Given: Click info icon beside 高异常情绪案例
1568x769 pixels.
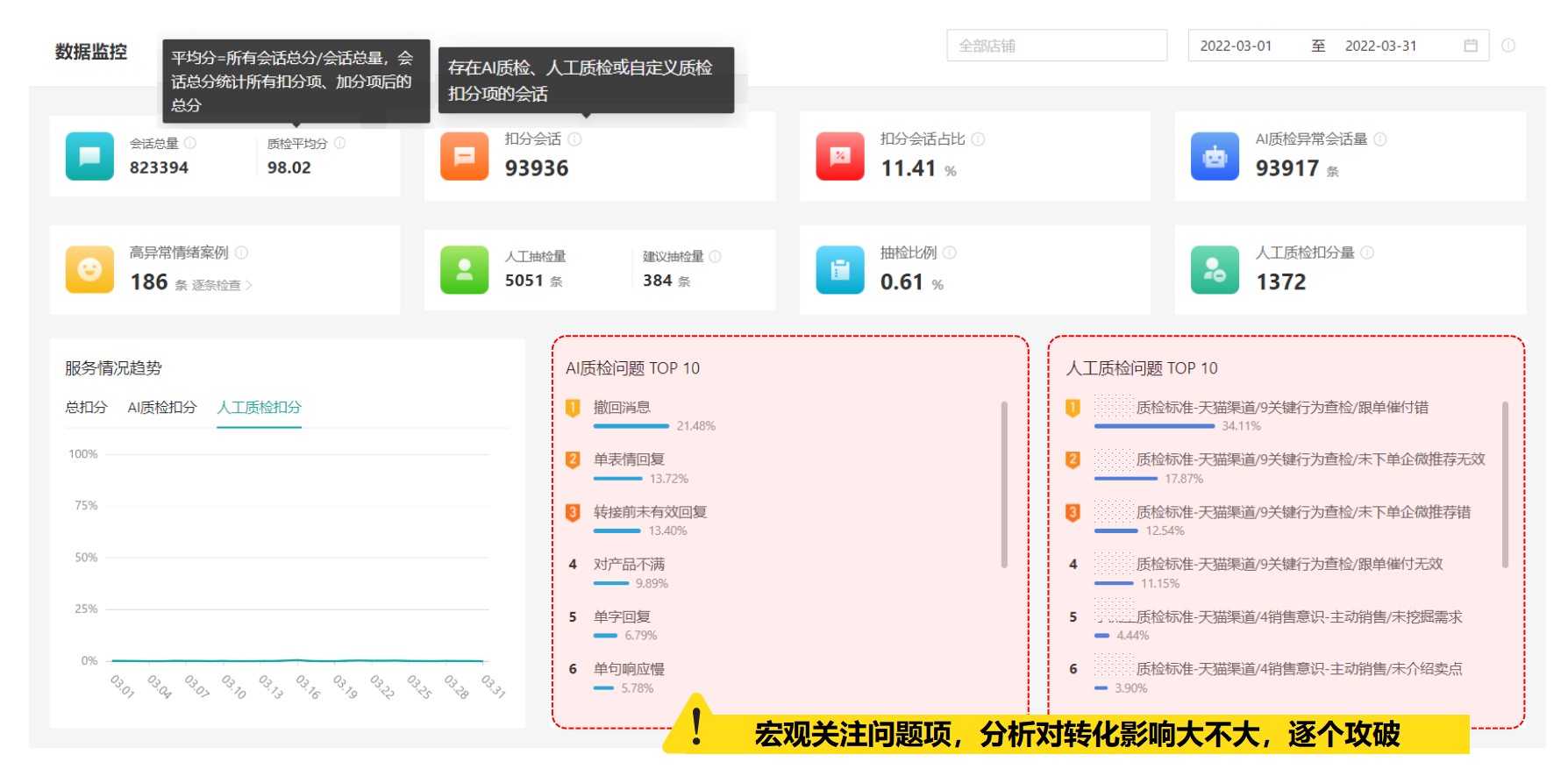Looking at the screenshot, I should pos(241,253).
